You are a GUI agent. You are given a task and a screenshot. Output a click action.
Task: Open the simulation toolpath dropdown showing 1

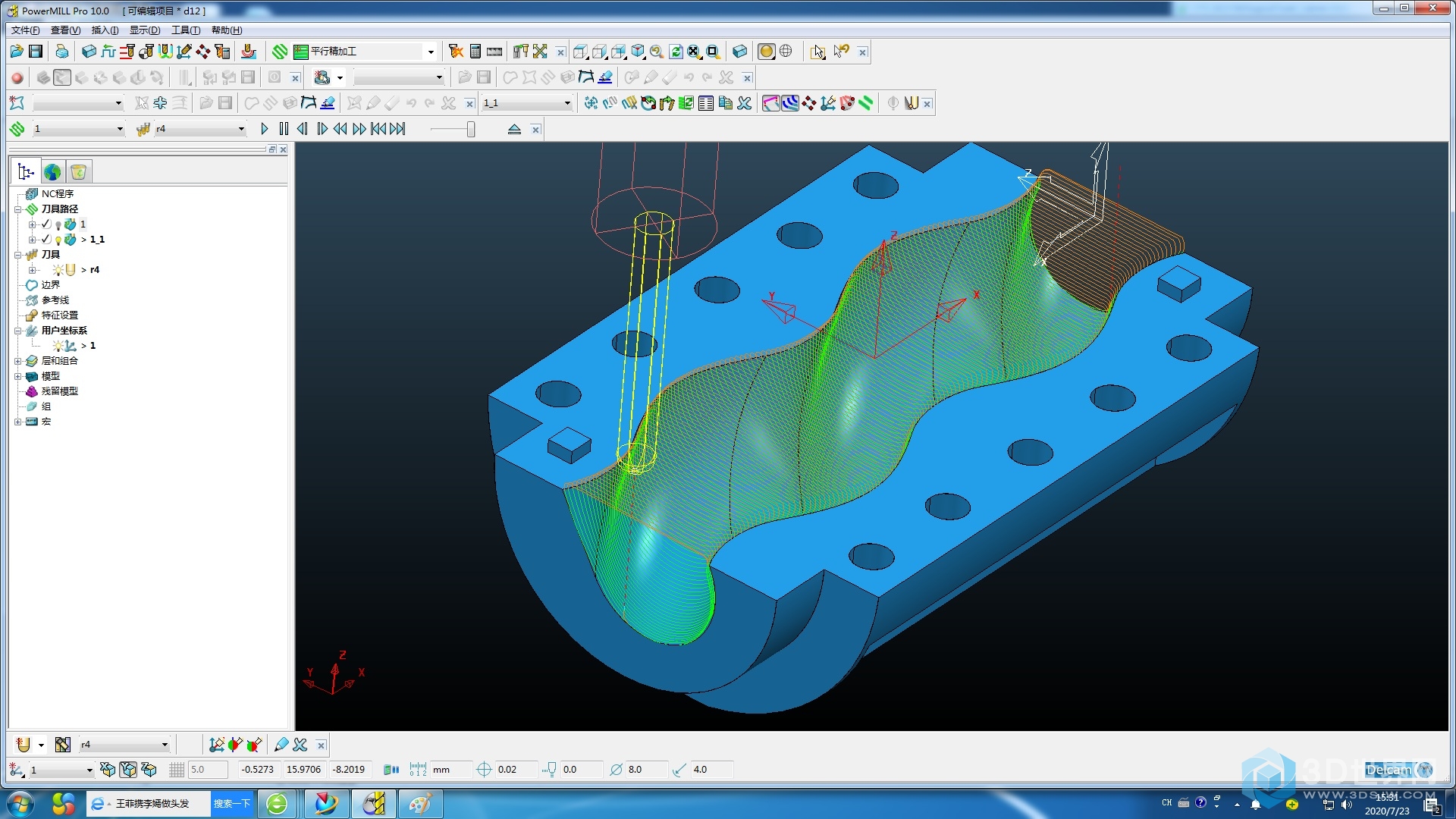(120, 129)
